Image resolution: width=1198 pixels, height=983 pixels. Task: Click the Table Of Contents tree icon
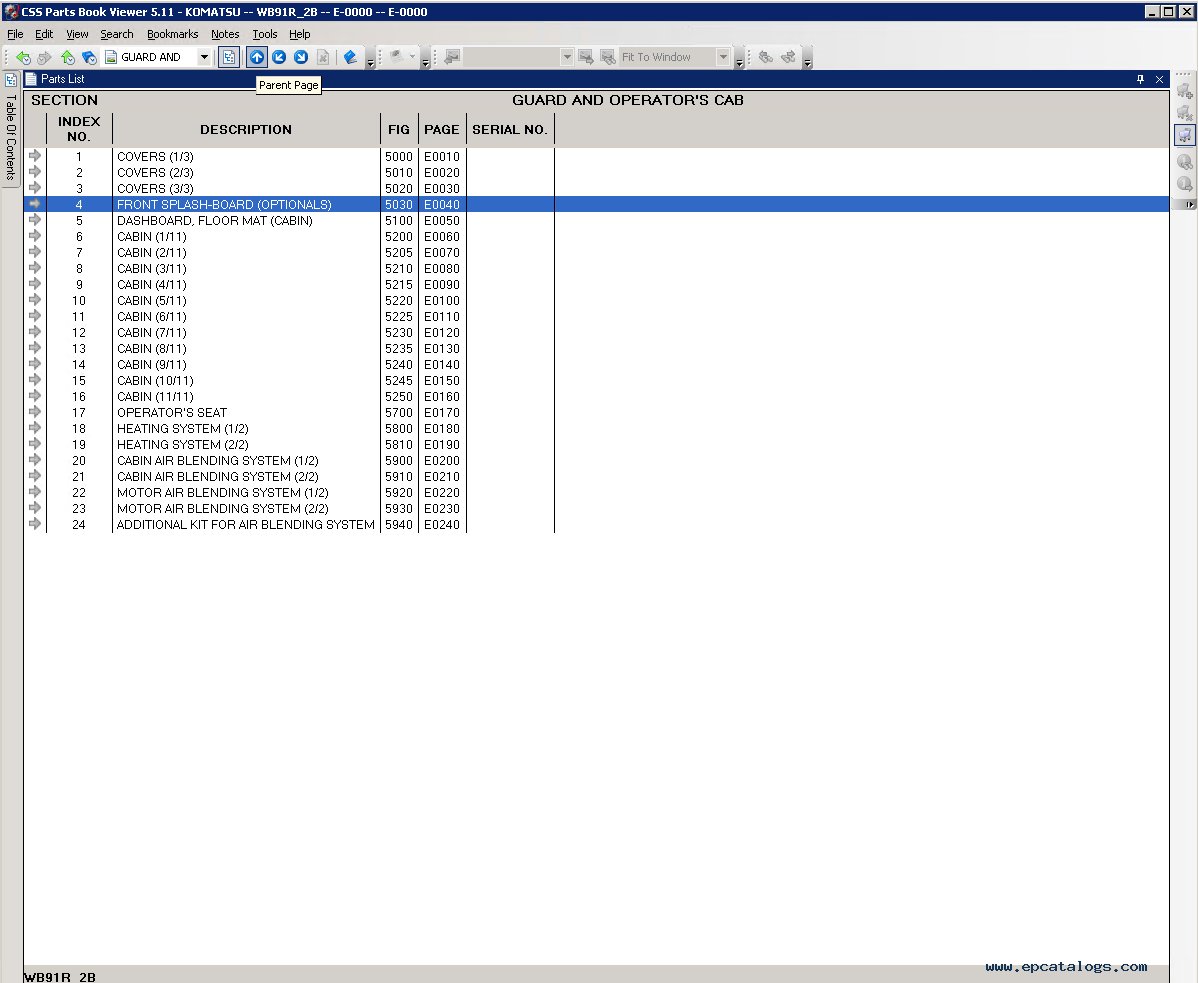11,79
